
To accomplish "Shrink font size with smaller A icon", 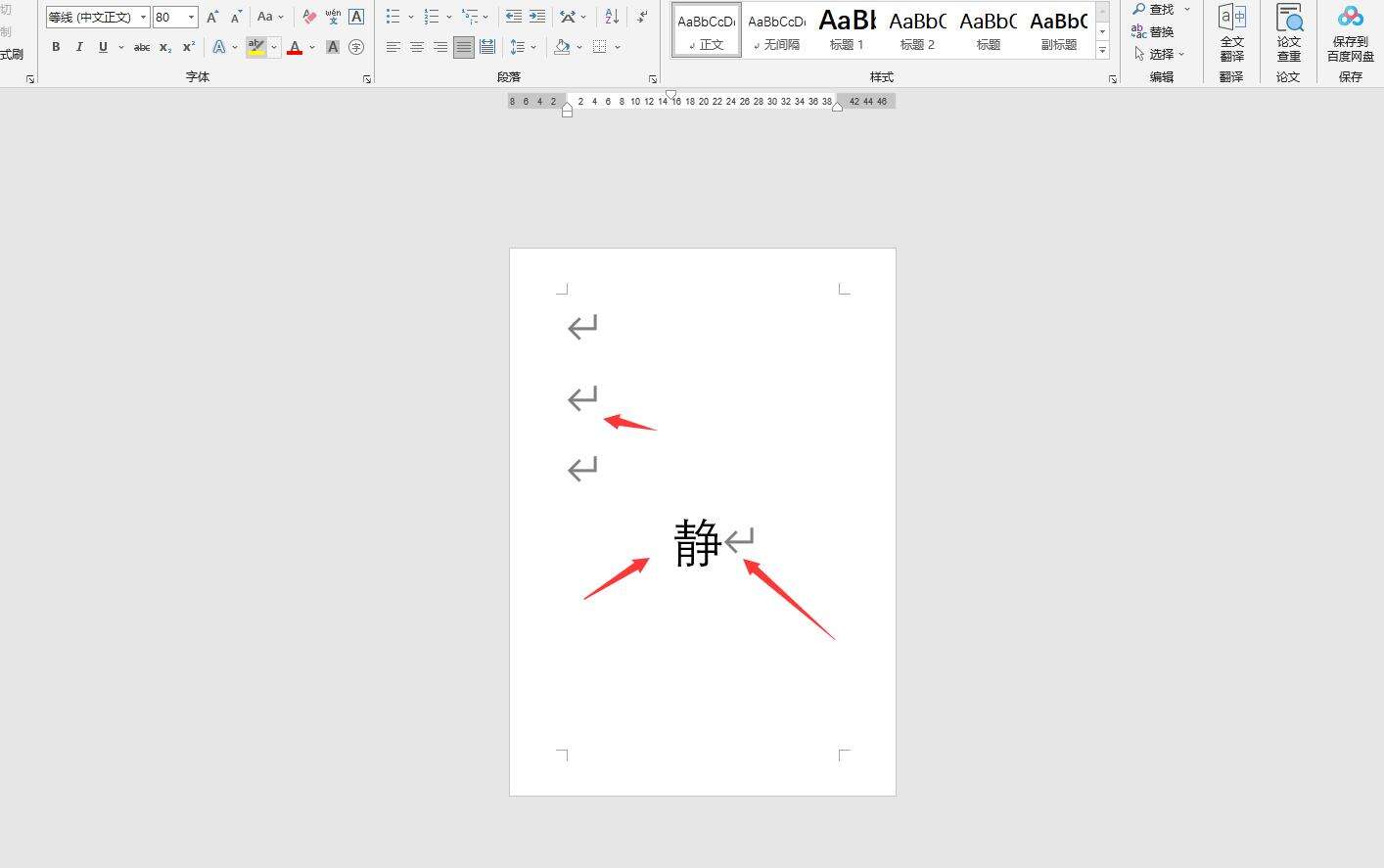I will coord(236,17).
